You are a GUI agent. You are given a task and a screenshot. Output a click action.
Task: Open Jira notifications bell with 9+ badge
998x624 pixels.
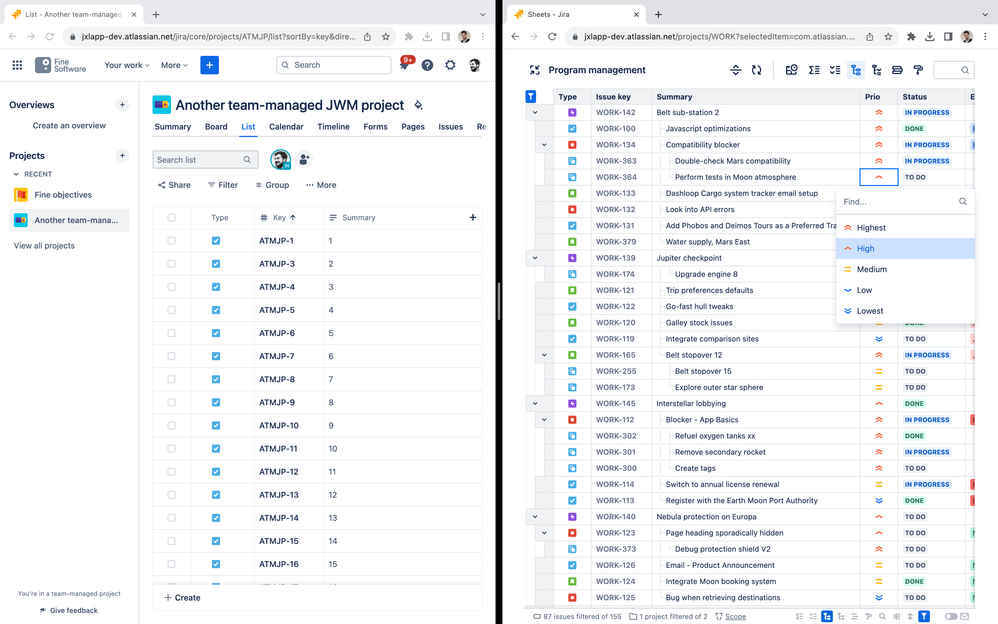[404, 64]
